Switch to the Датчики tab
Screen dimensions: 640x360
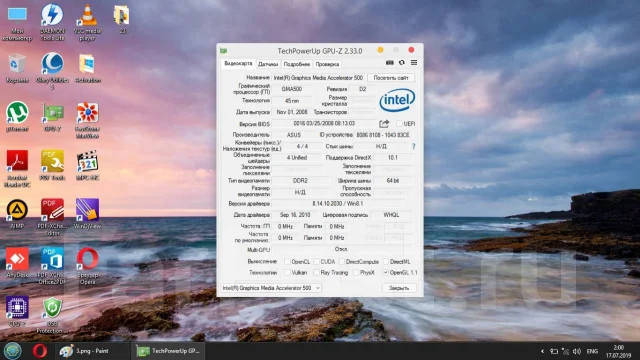click(268, 64)
